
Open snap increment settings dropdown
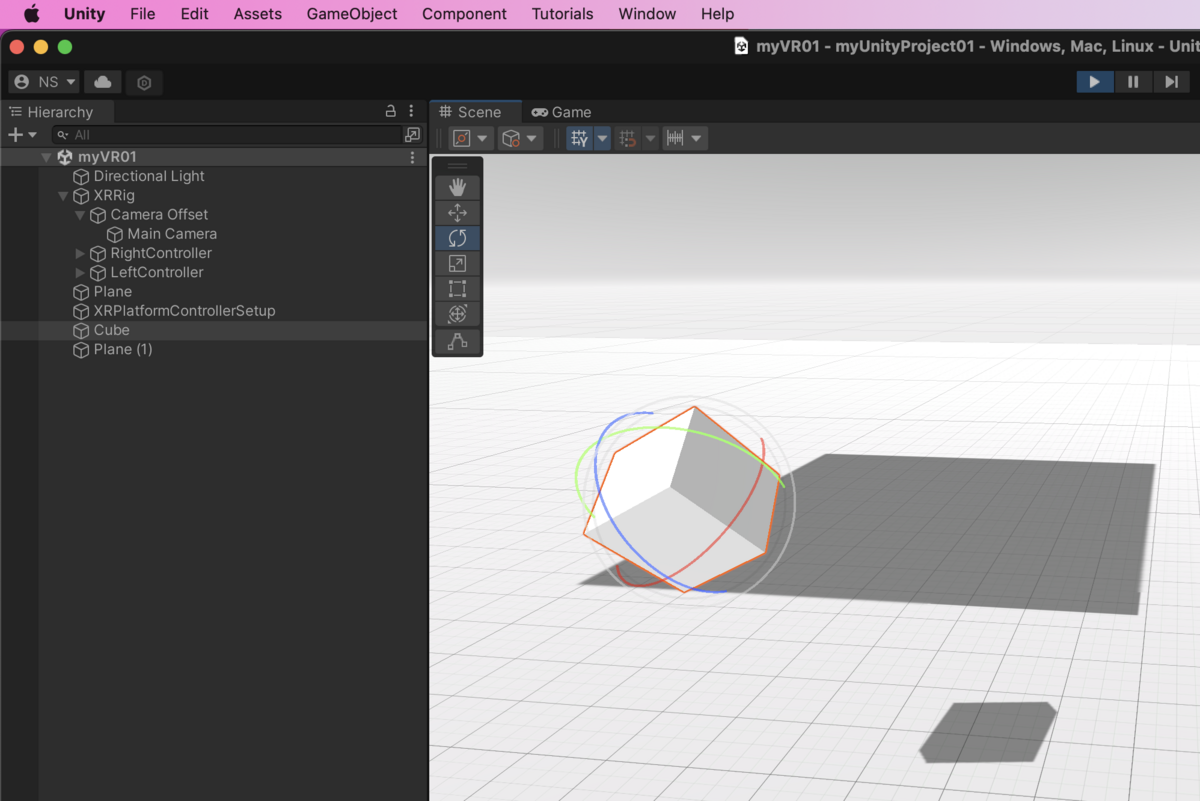[x=697, y=139]
